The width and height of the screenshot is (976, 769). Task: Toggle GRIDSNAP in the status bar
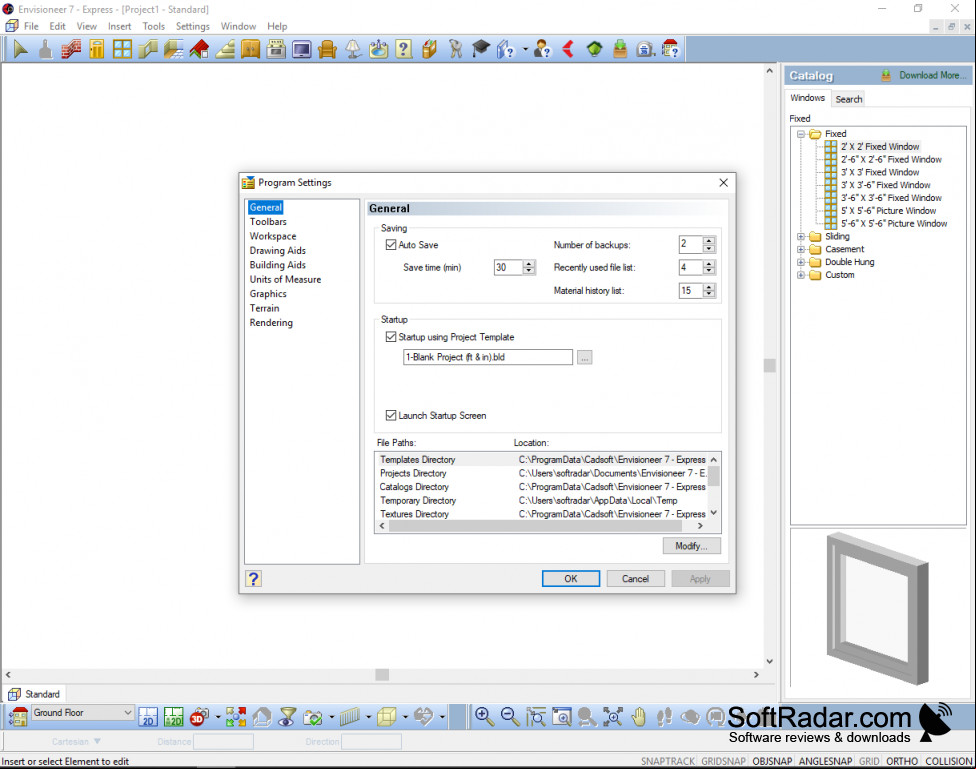pyautogui.click(x=723, y=761)
